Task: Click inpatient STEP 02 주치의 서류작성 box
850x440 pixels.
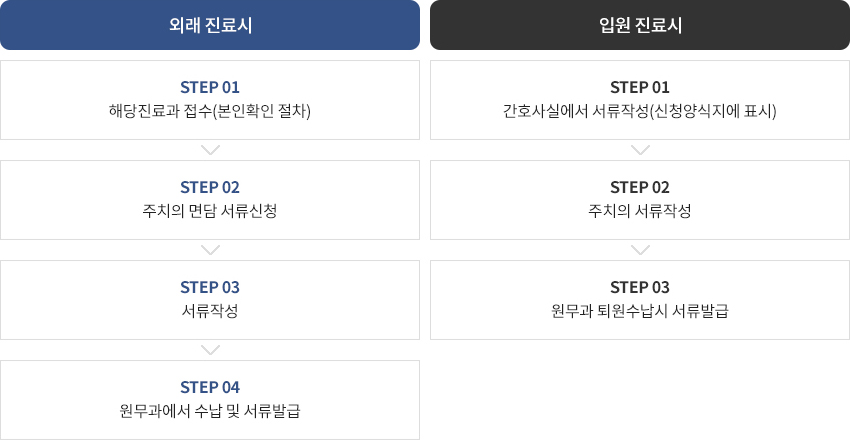Action: (640, 200)
